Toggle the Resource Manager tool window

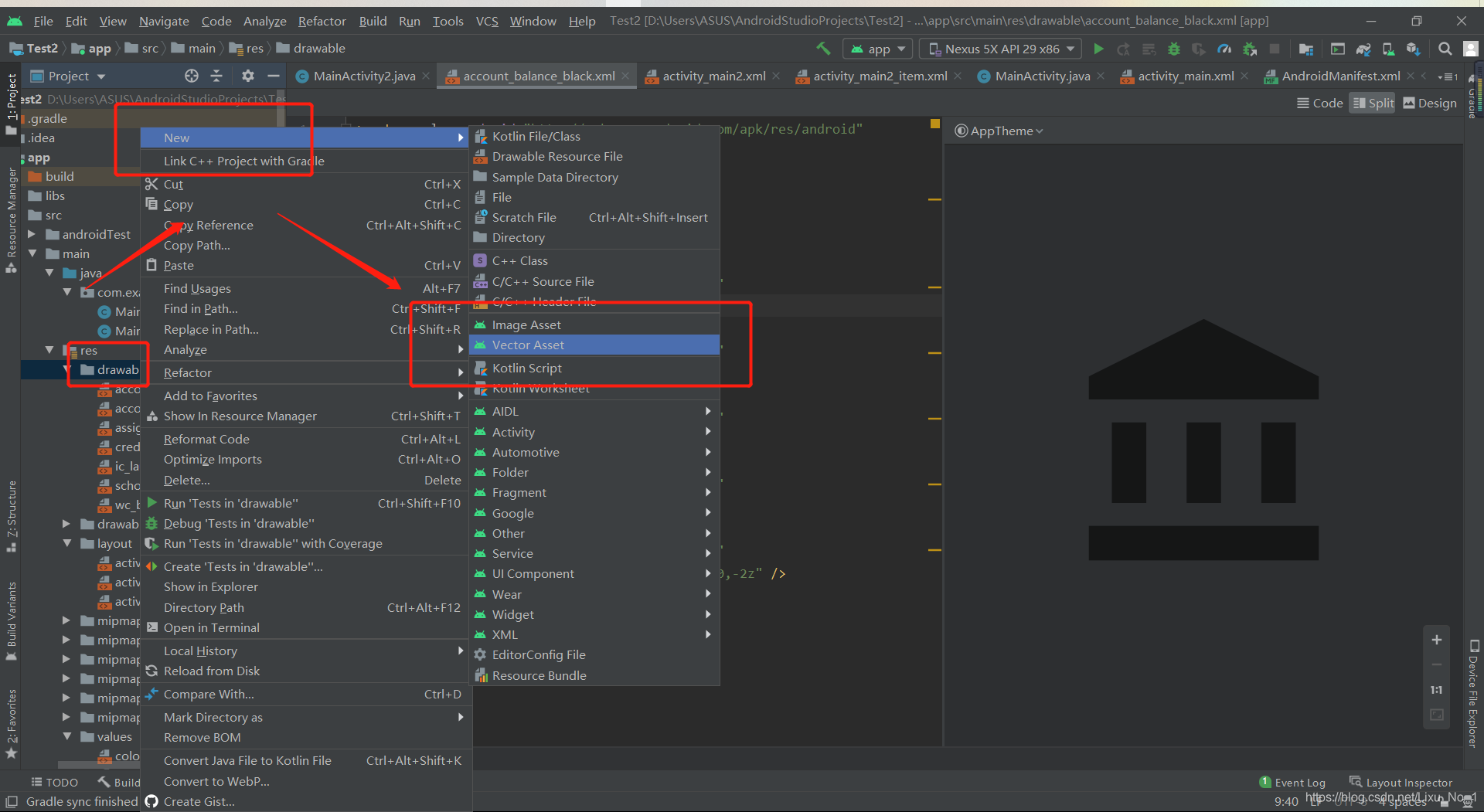coord(11,220)
